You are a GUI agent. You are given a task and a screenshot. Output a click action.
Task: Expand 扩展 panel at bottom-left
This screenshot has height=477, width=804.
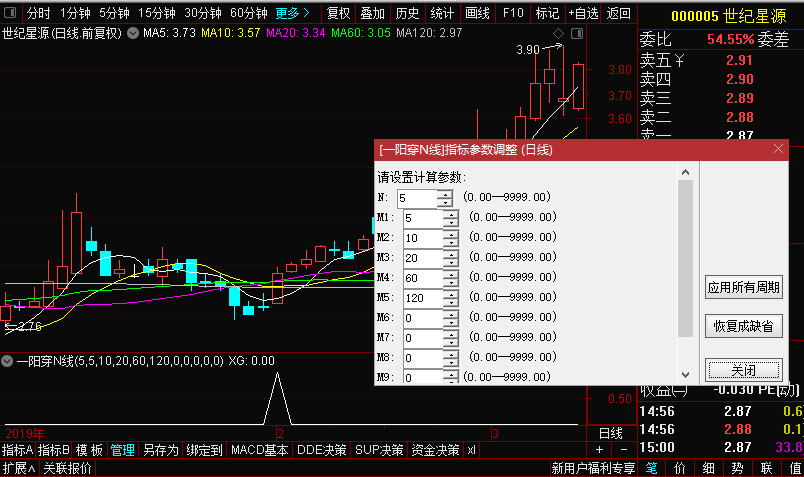point(19,468)
